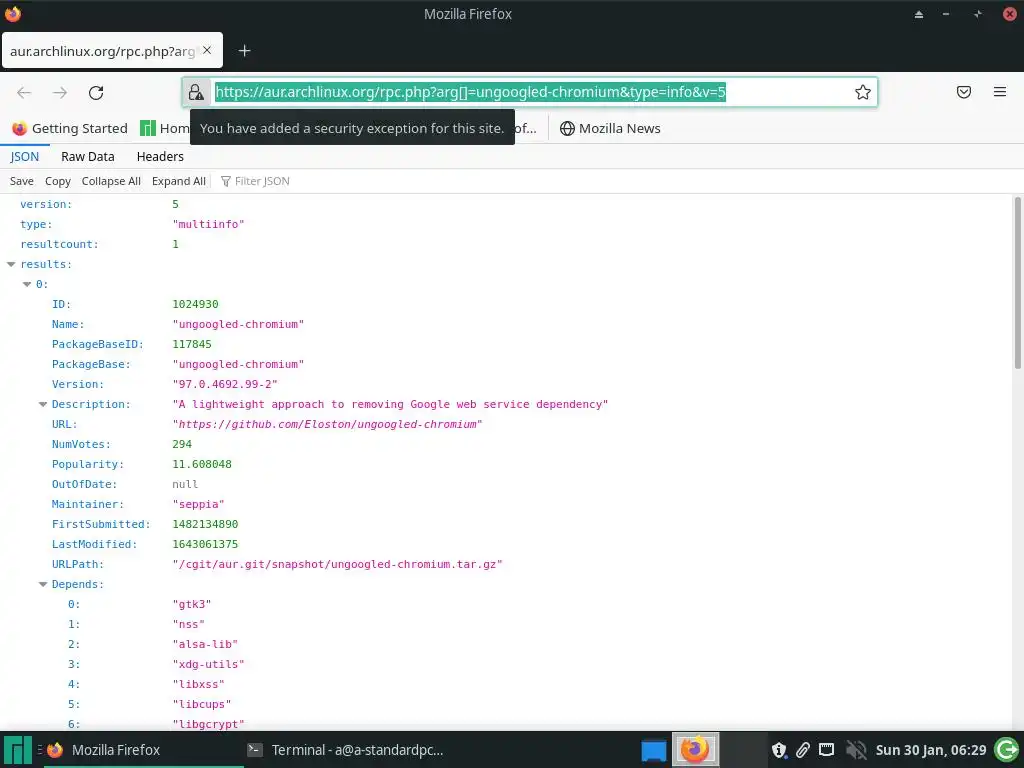
Task: Collapse the Description node
Action: pyautogui.click(x=42, y=404)
